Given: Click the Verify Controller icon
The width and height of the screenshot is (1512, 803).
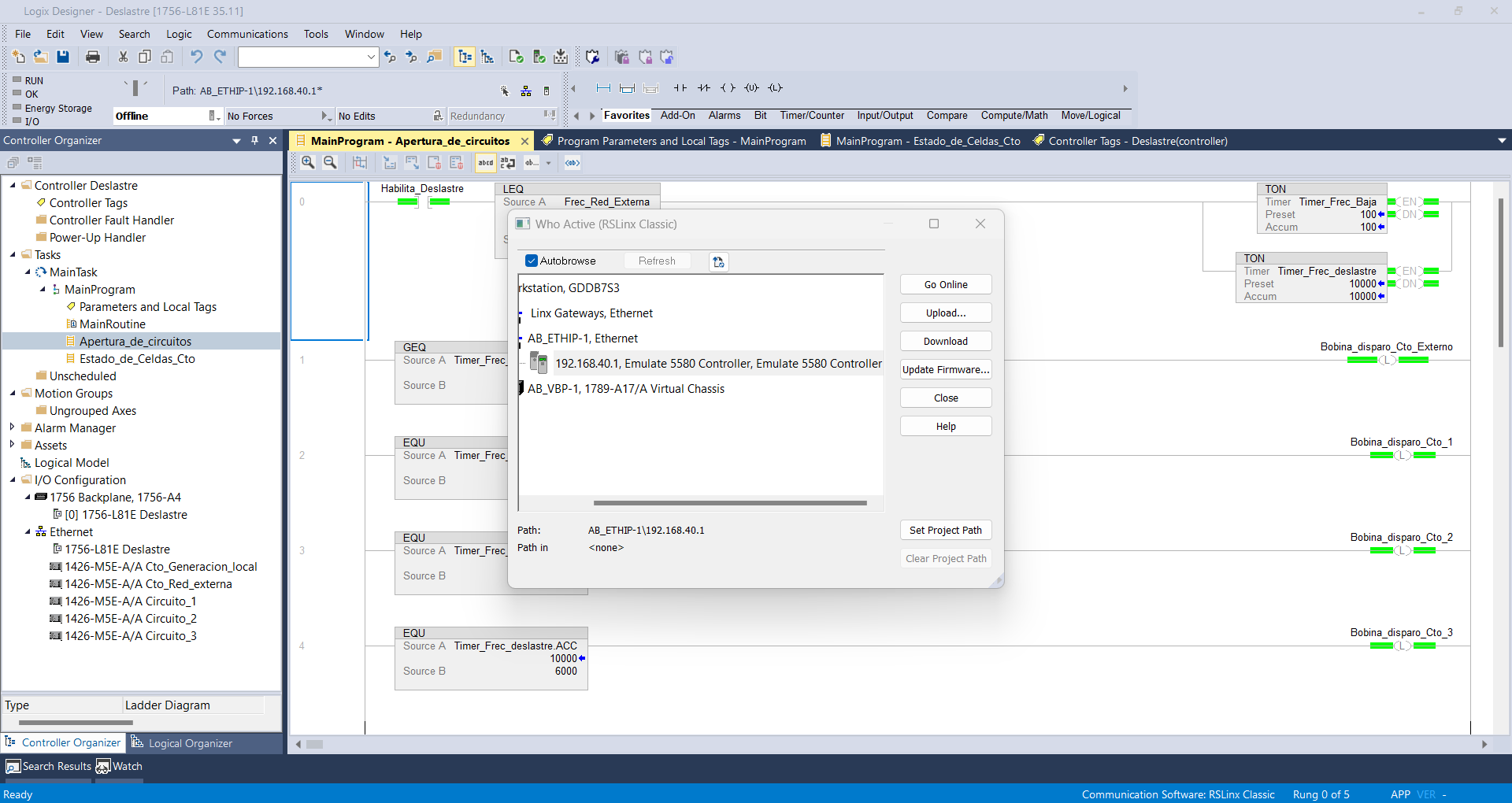Looking at the screenshot, I should click(539, 57).
